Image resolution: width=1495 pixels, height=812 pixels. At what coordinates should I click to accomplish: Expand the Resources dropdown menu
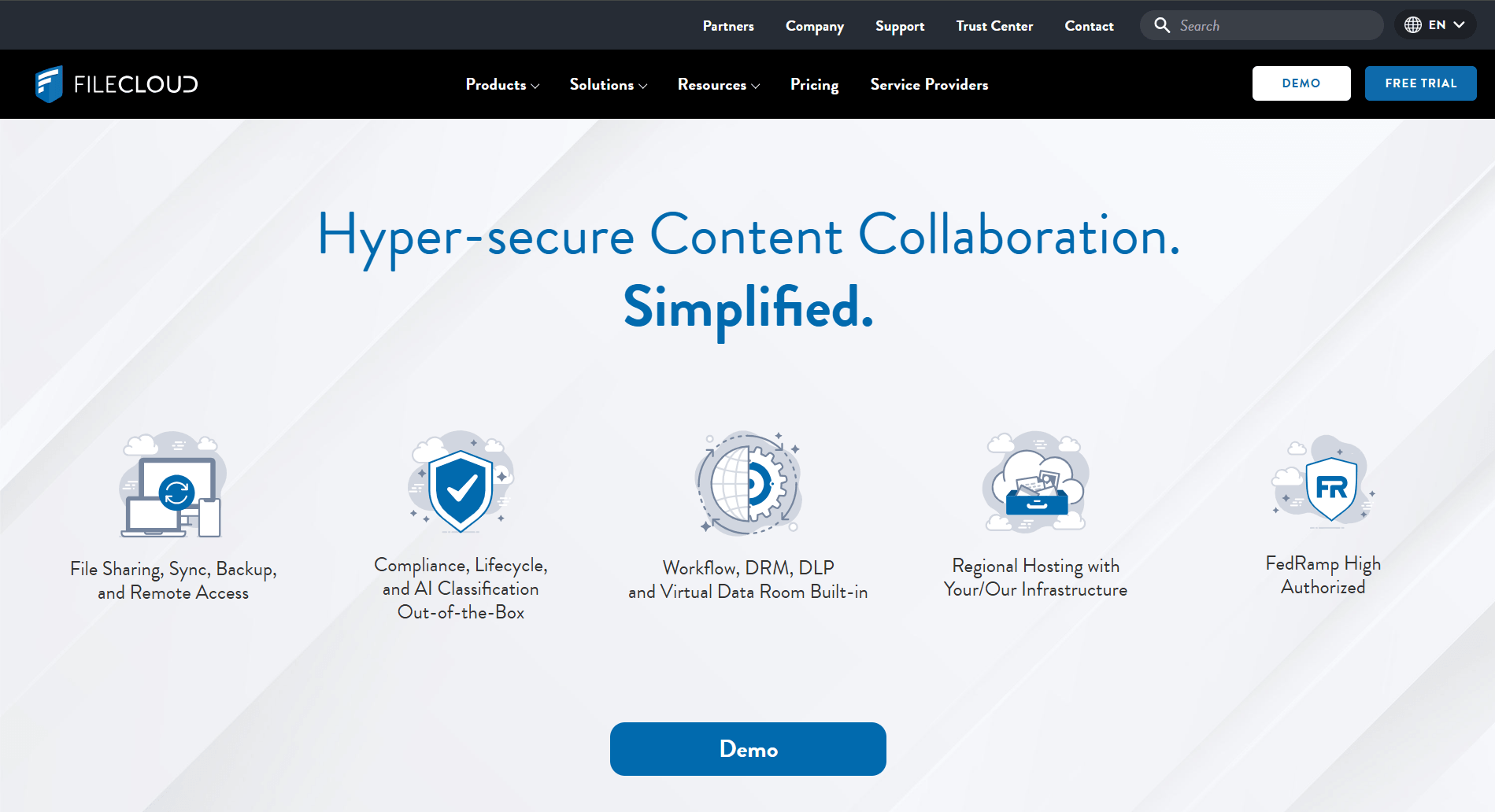pos(719,84)
